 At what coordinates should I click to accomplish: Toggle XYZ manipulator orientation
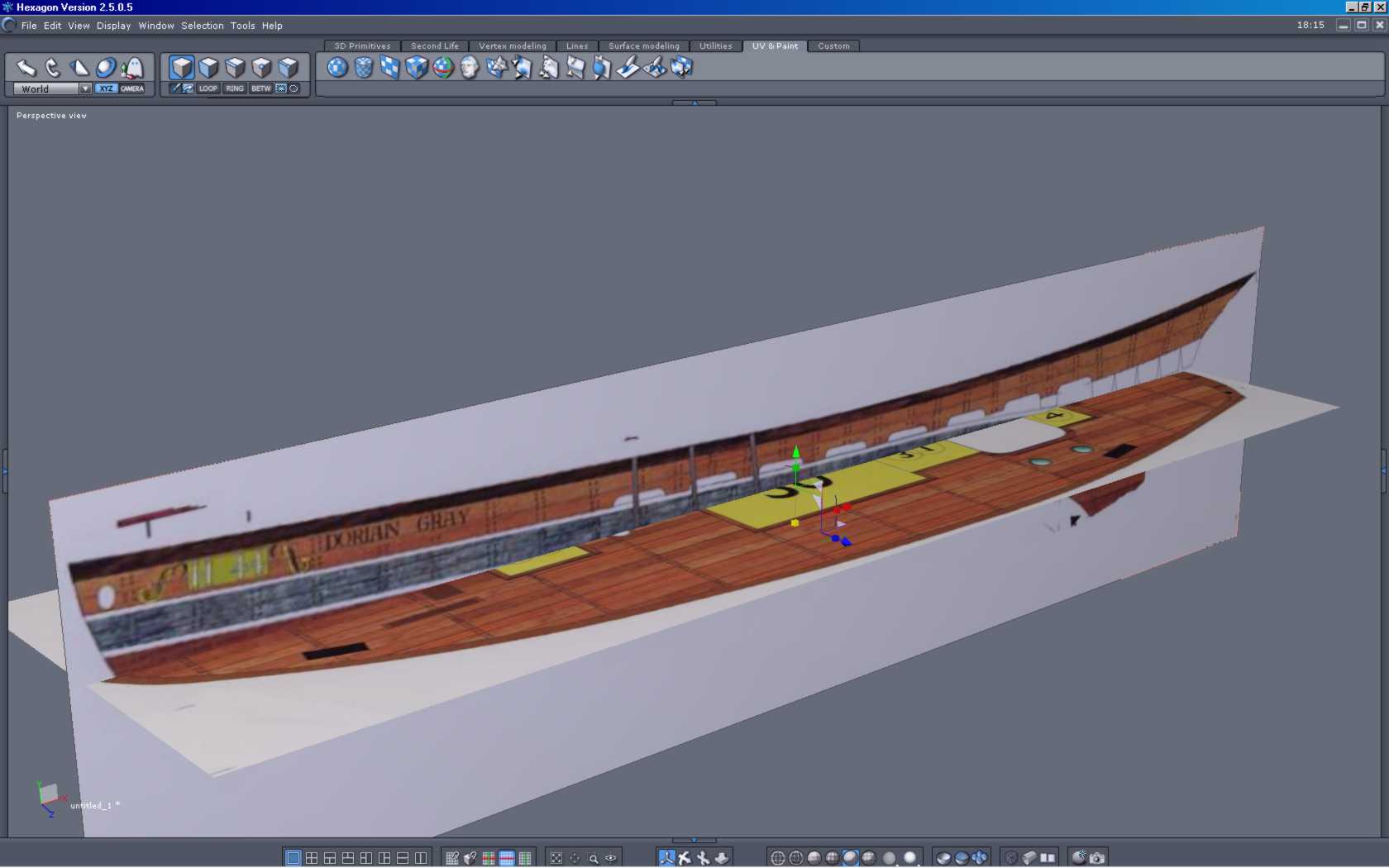pos(106,88)
